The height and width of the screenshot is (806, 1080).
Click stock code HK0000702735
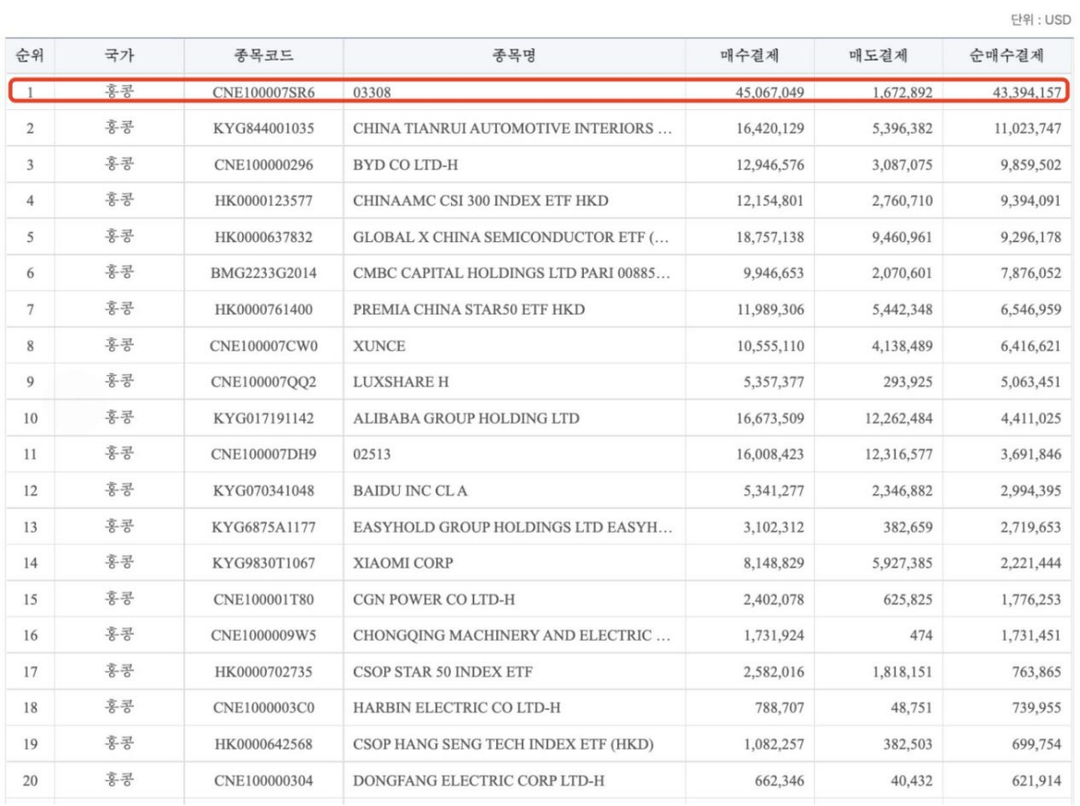264,672
